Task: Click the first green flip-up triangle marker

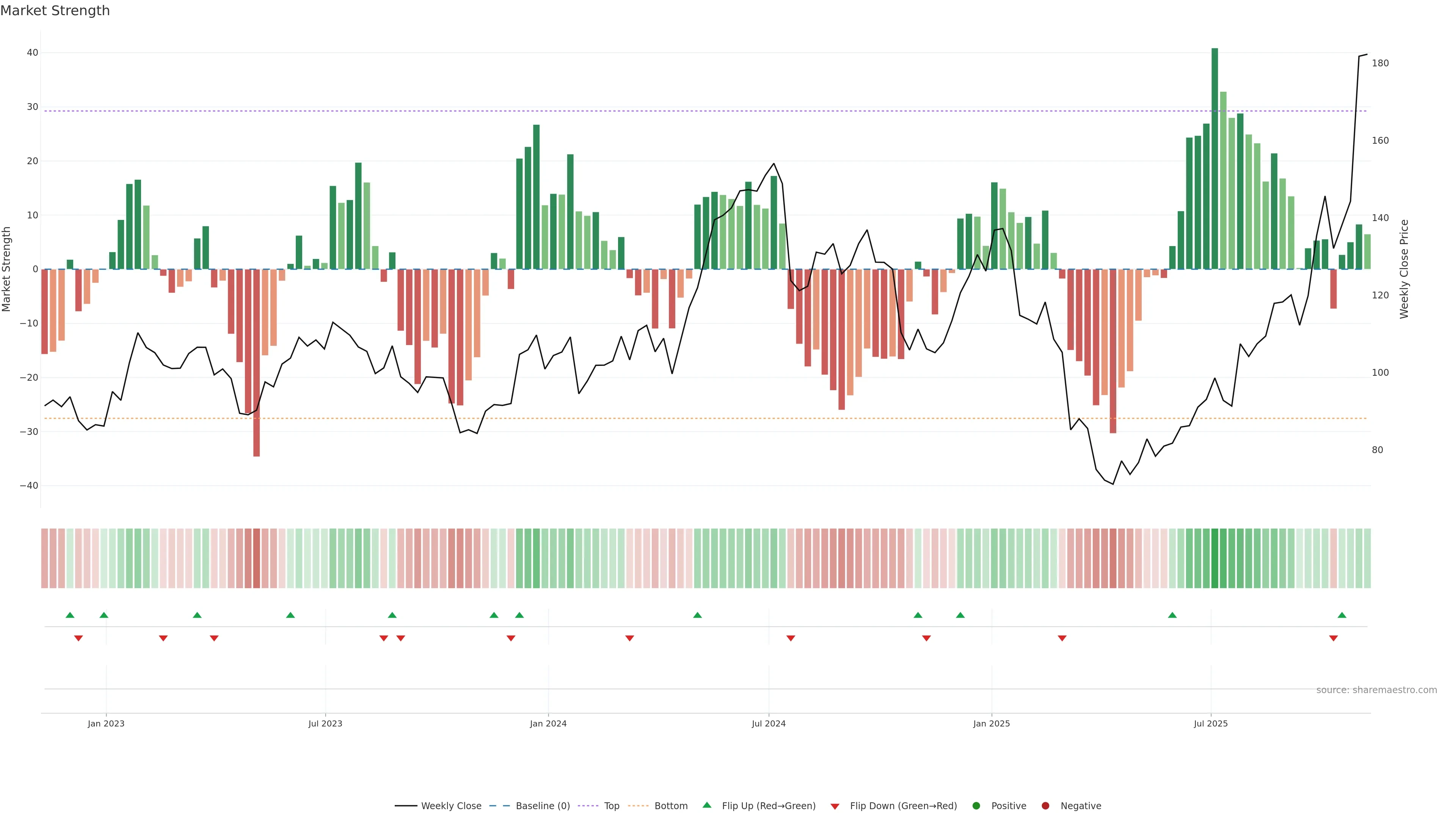Action: [x=70, y=615]
